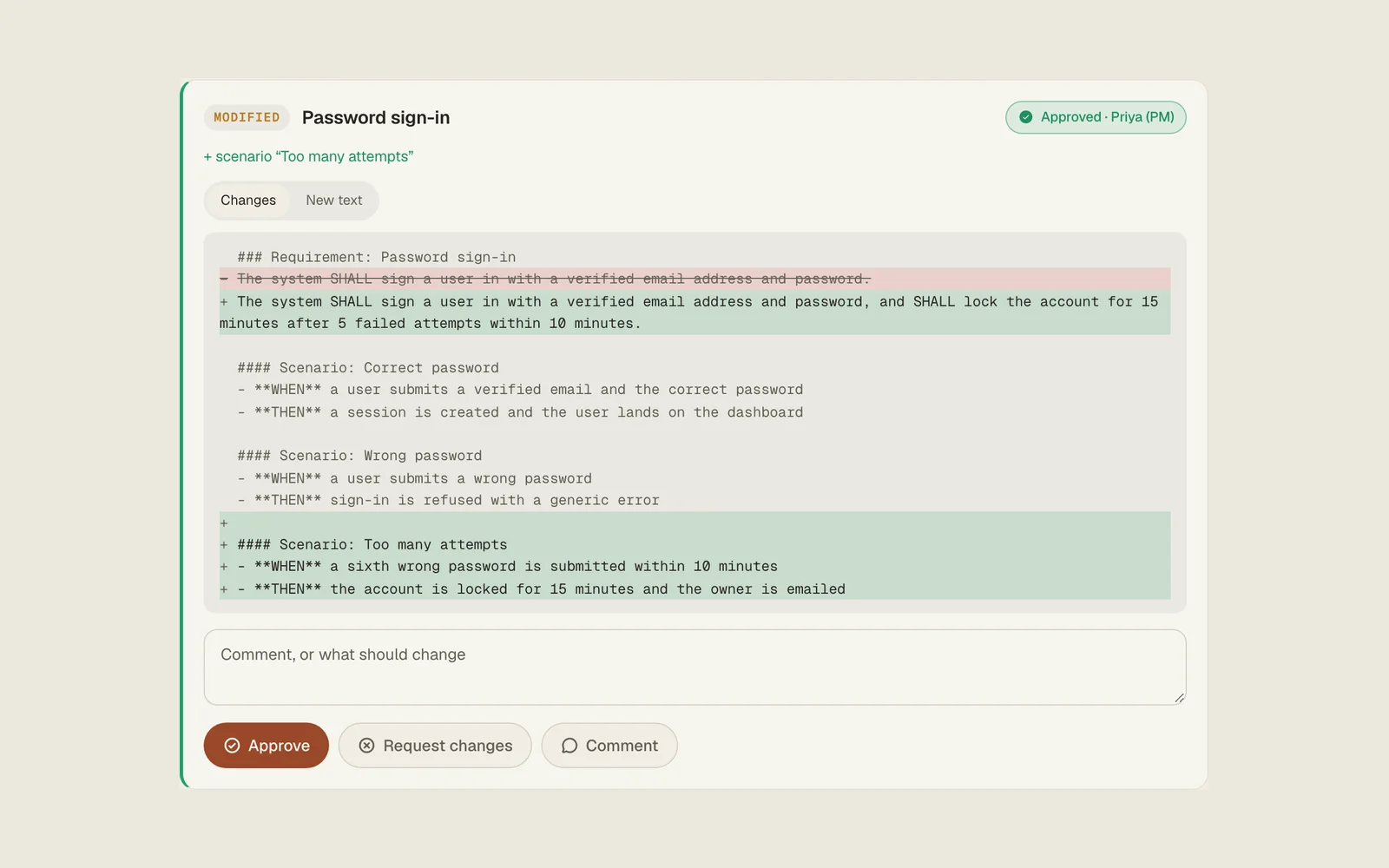Click 'a user submits a verified email' WHEN line
This screenshot has height=868, width=1389.
coord(521,390)
